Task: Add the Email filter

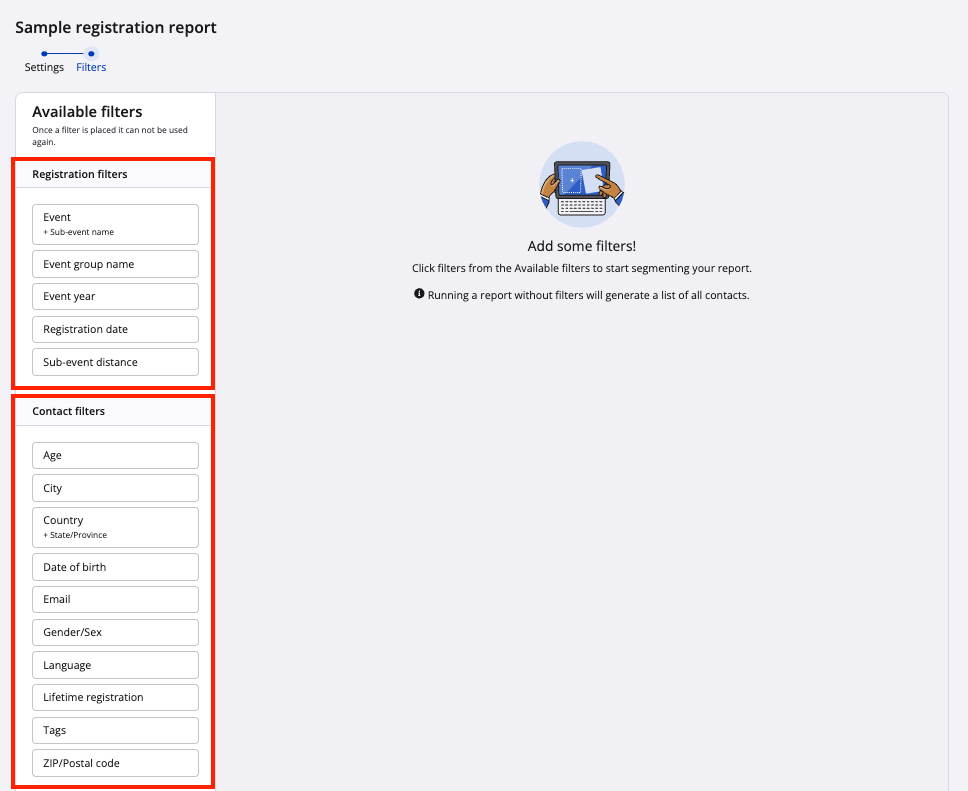Action: pyautogui.click(x=115, y=599)
